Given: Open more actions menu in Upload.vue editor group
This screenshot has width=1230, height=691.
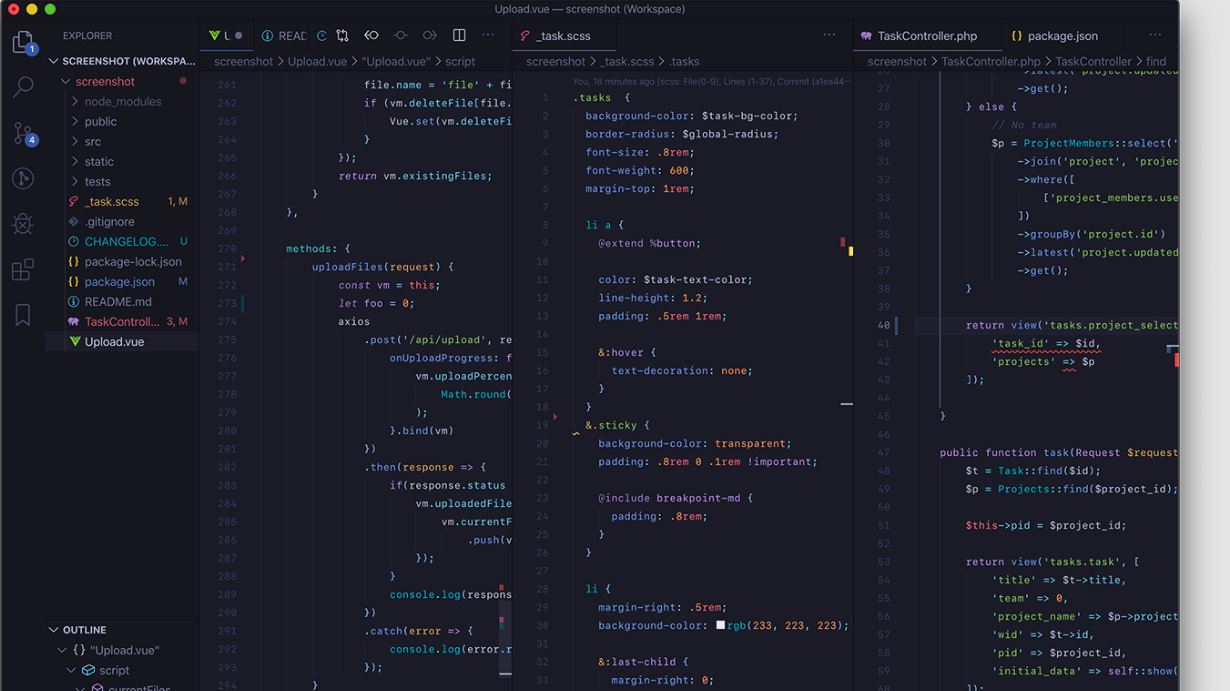Looking at the screenshot, I should pyautogui.click(x=488, y=36).
